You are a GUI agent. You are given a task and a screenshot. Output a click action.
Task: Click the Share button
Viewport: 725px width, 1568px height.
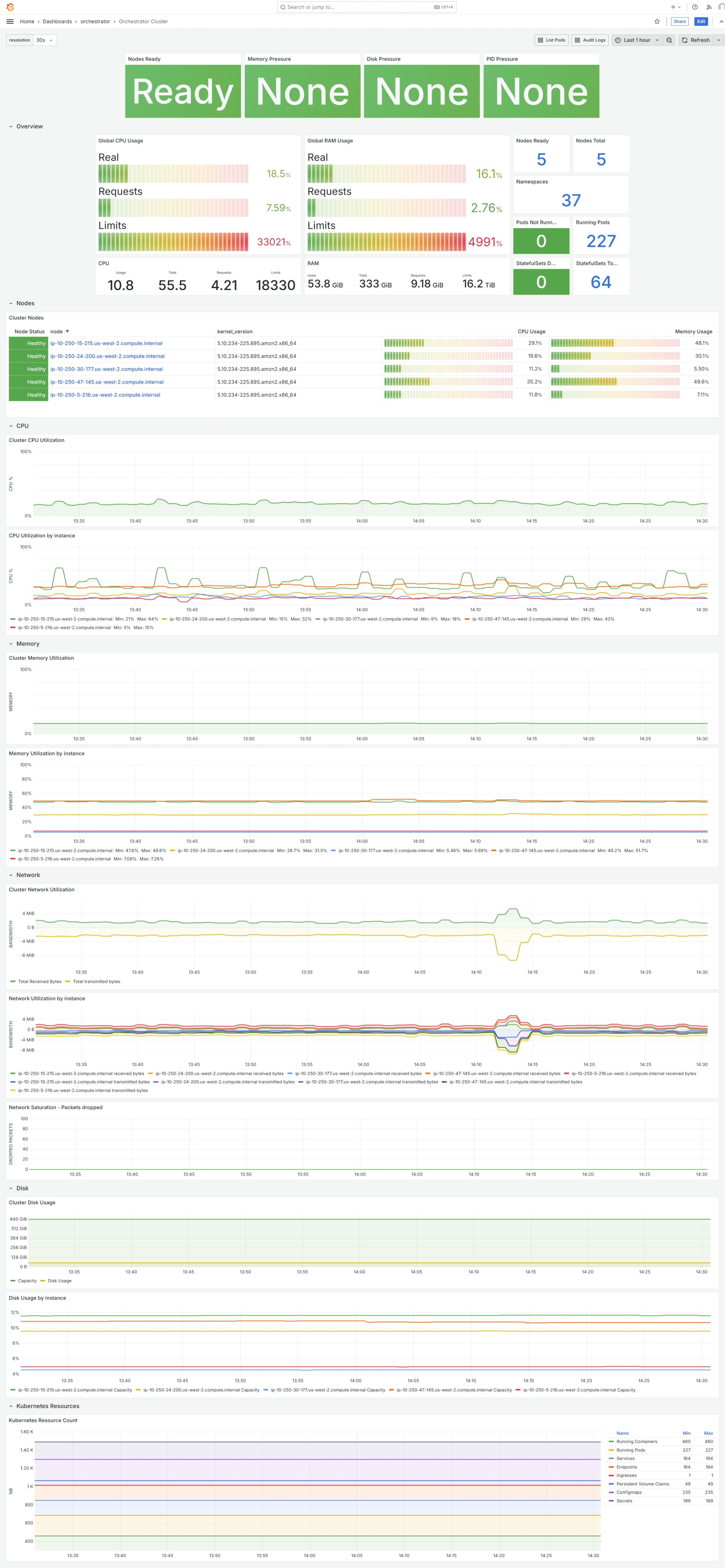[679, 21]
